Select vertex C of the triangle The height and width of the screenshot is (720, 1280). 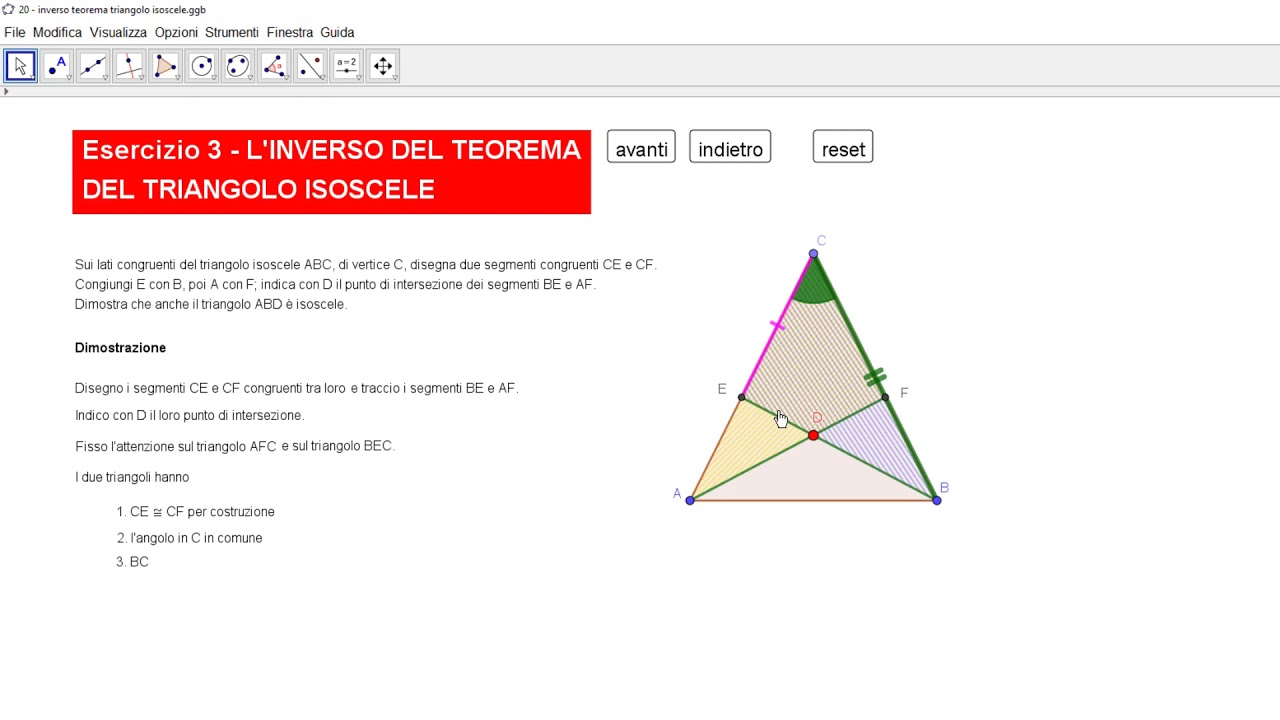click(813, 254)
